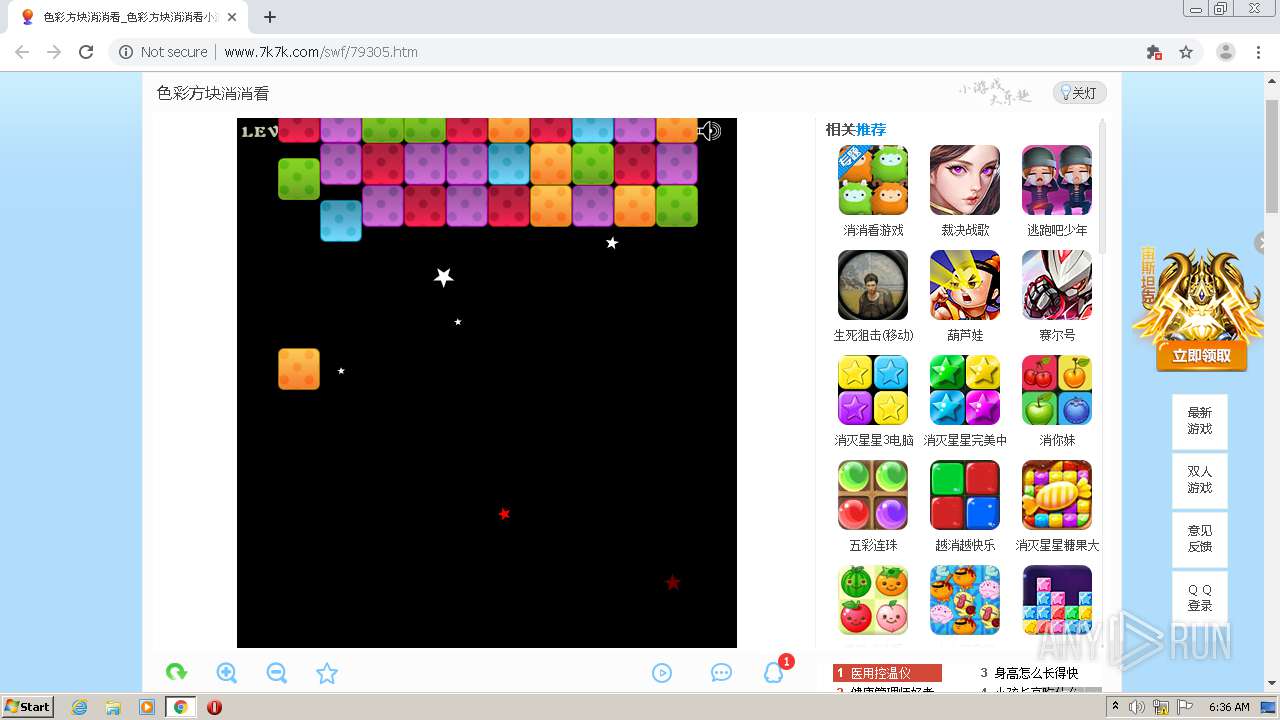This screenshot has width=1280, height=720.
Task: Open the media player taskbar icon
Action: point(147,707)
